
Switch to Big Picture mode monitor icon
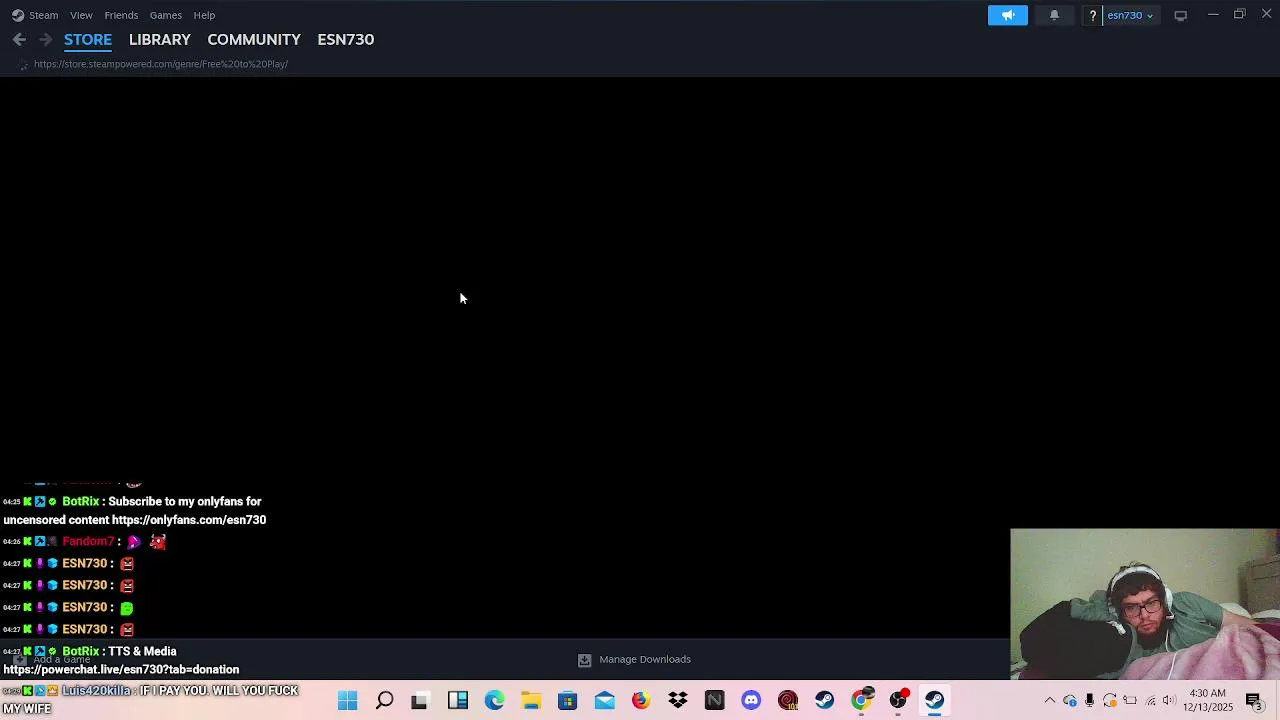coord(1180,15)
